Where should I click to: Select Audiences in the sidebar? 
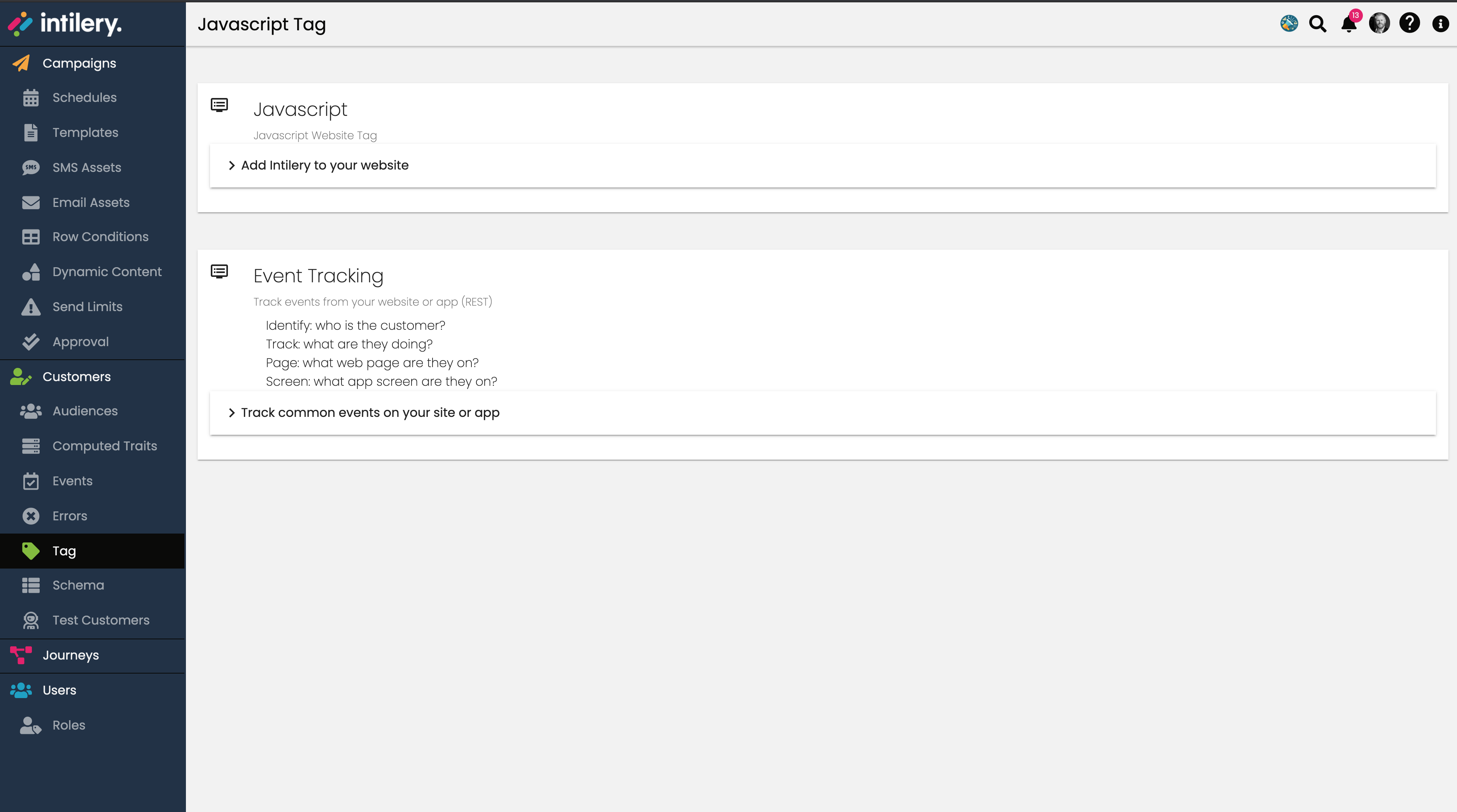(x=85, y=411)
